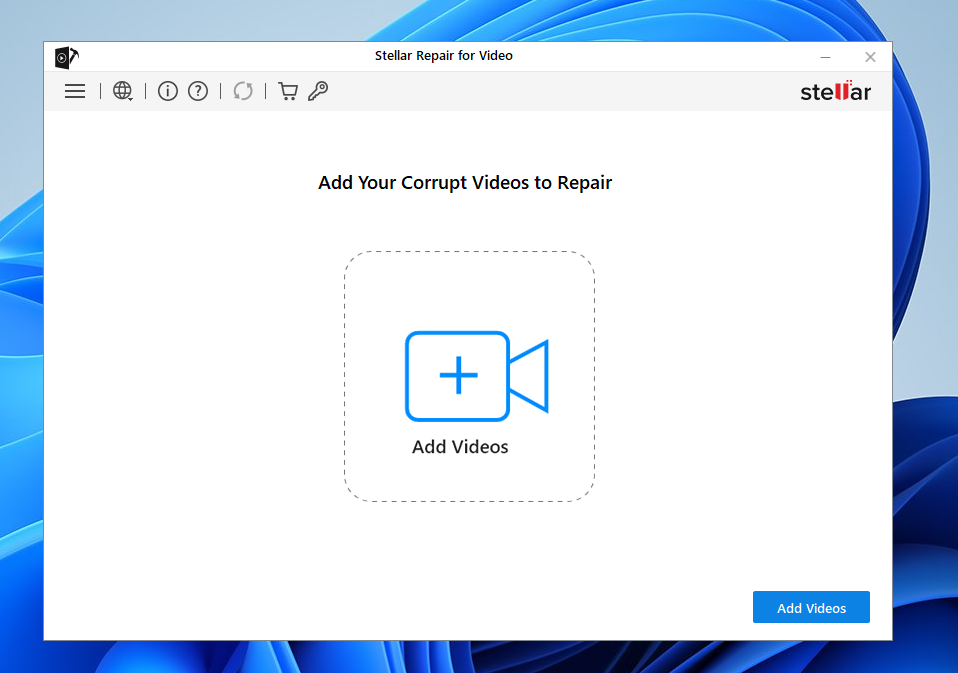Open the language globe selector
The height and width of the screenshot is (673, 958).
coord(123,91)
